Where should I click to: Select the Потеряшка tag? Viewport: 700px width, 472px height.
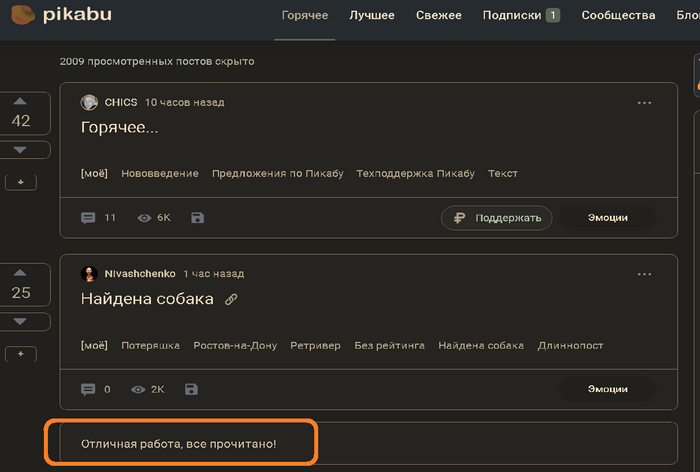[x=150, y=346]
